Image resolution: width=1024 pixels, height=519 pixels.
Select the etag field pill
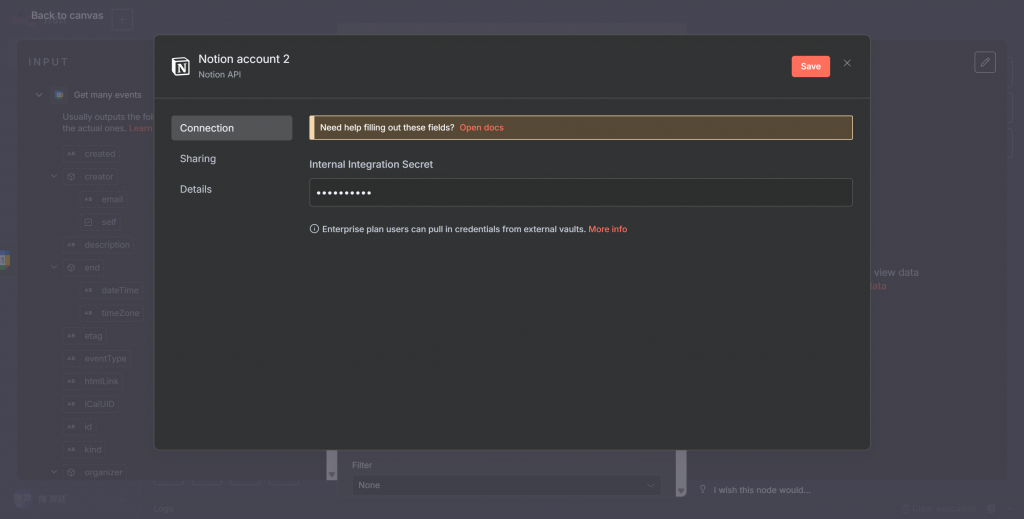tap(85, 336)
